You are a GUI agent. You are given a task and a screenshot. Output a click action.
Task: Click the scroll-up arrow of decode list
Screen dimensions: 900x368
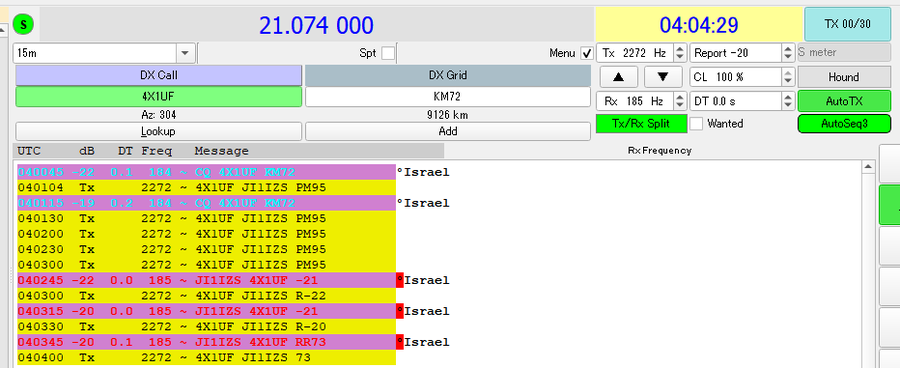pos(868,167)
